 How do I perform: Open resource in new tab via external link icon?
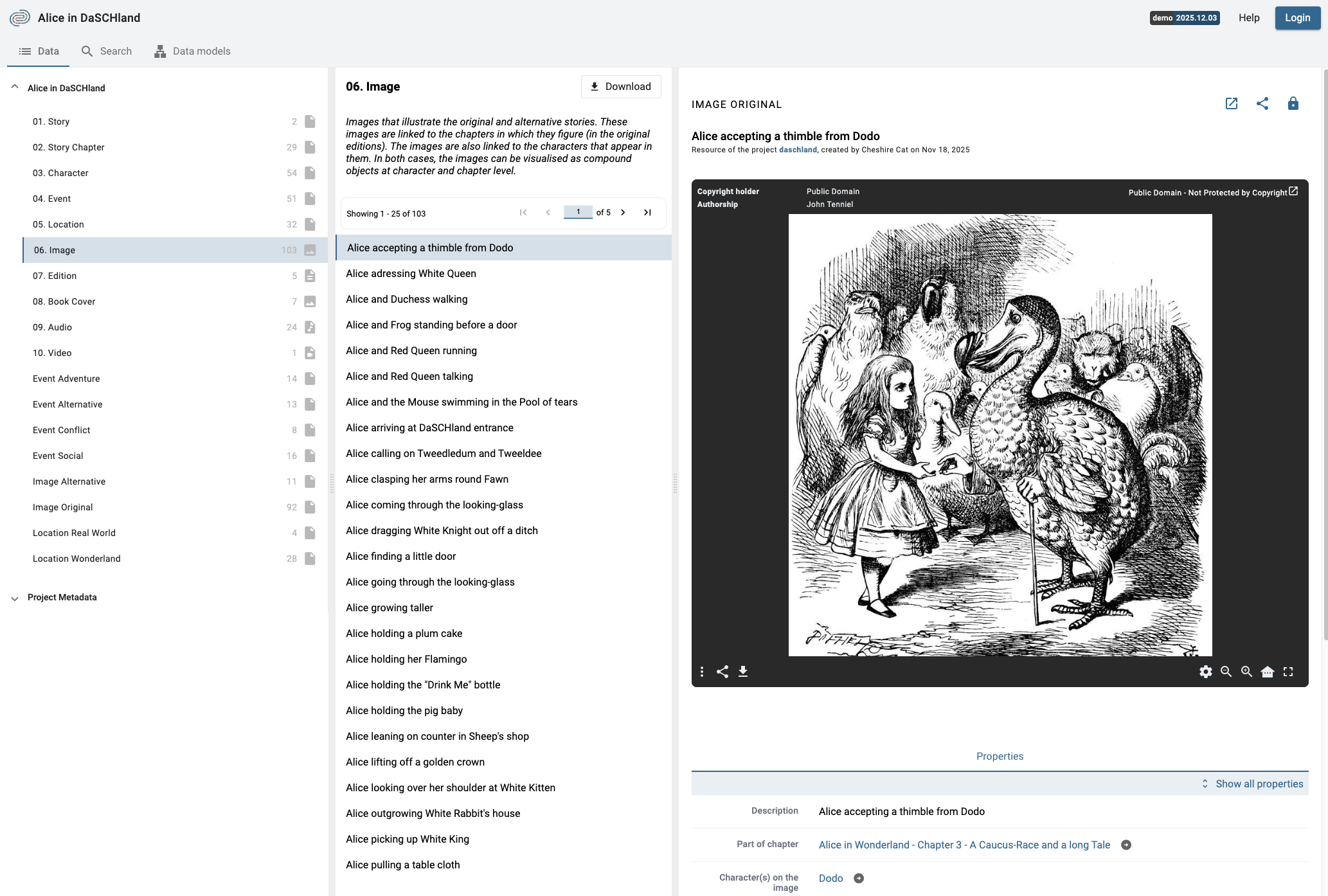[1232, 103]
